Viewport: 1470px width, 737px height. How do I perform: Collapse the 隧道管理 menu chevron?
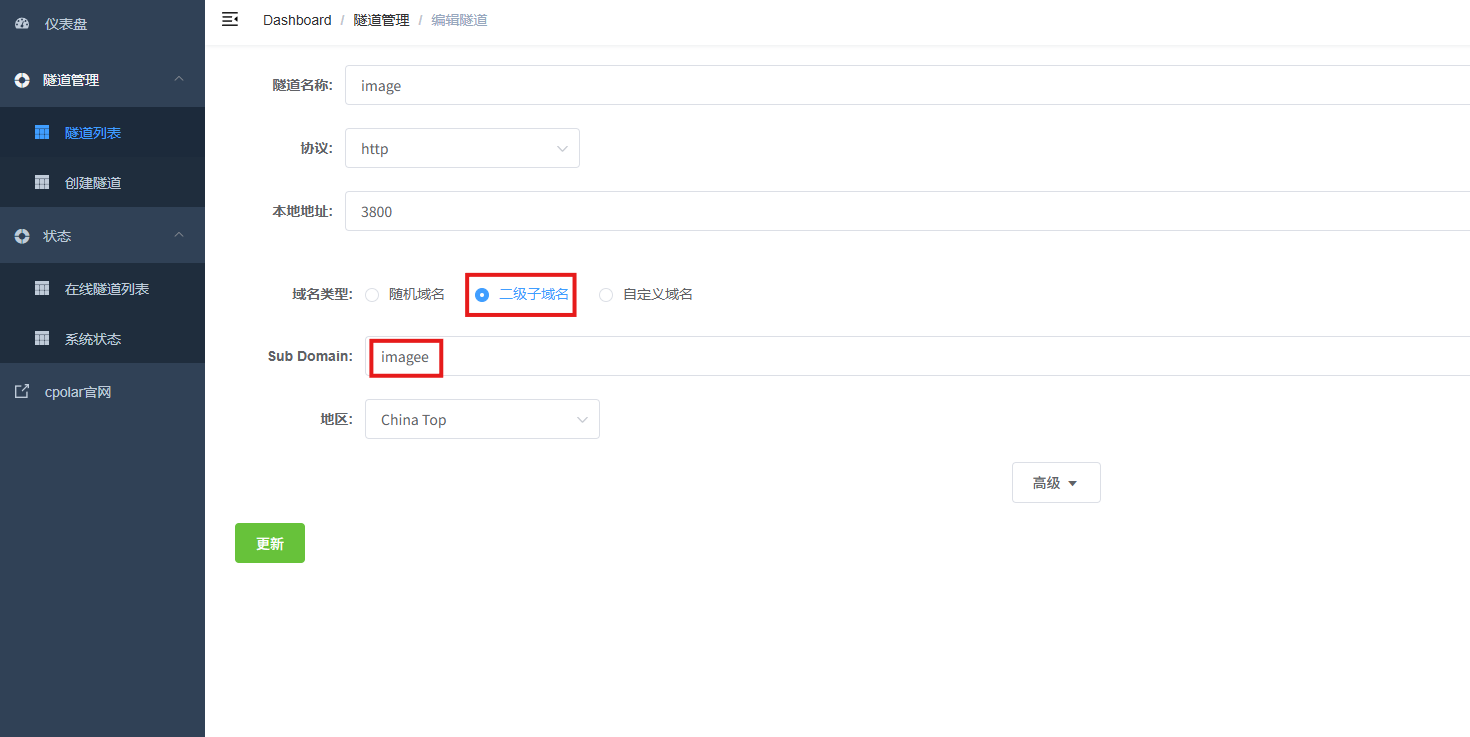pos(179,79)
